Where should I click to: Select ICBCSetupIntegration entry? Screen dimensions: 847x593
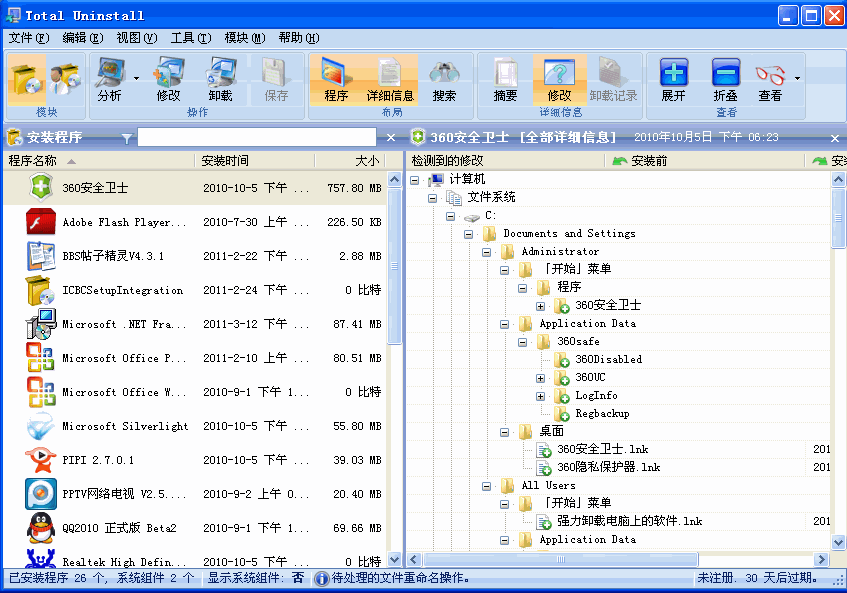coord(195,290)
